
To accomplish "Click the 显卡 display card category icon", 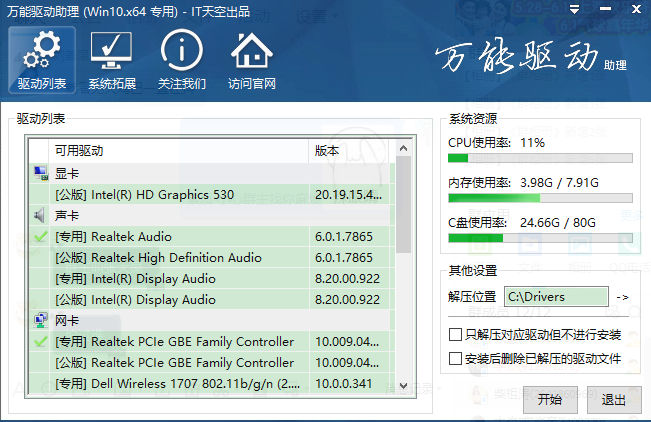I will point(40,173).
